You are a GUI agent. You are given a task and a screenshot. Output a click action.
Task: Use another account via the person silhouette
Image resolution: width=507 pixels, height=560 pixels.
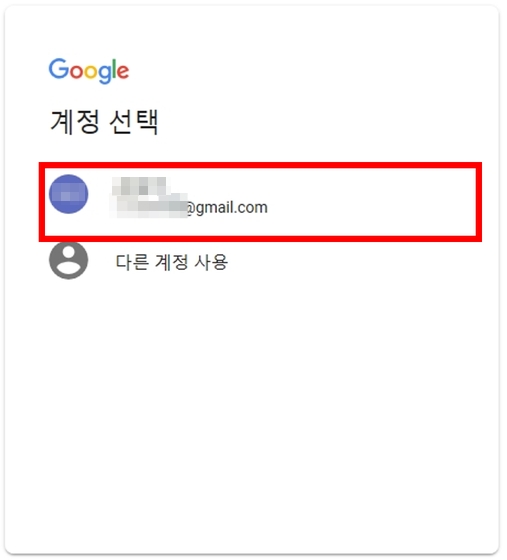pos(69,260)
